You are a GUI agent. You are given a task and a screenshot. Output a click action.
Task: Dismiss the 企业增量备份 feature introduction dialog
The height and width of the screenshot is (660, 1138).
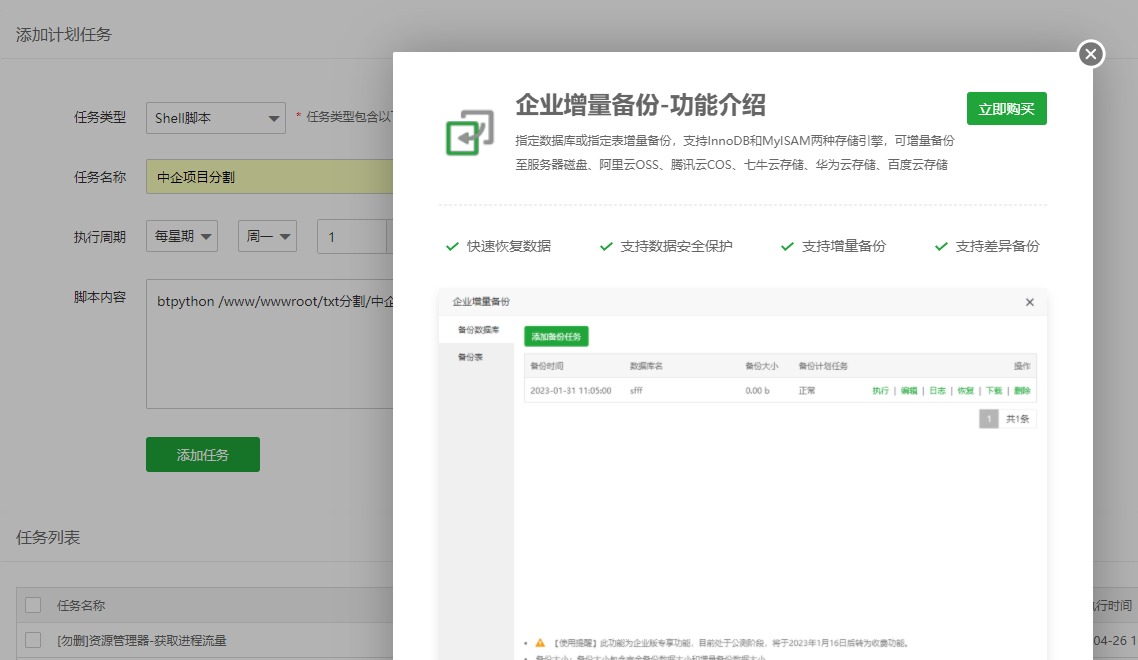pos(1090,55)
